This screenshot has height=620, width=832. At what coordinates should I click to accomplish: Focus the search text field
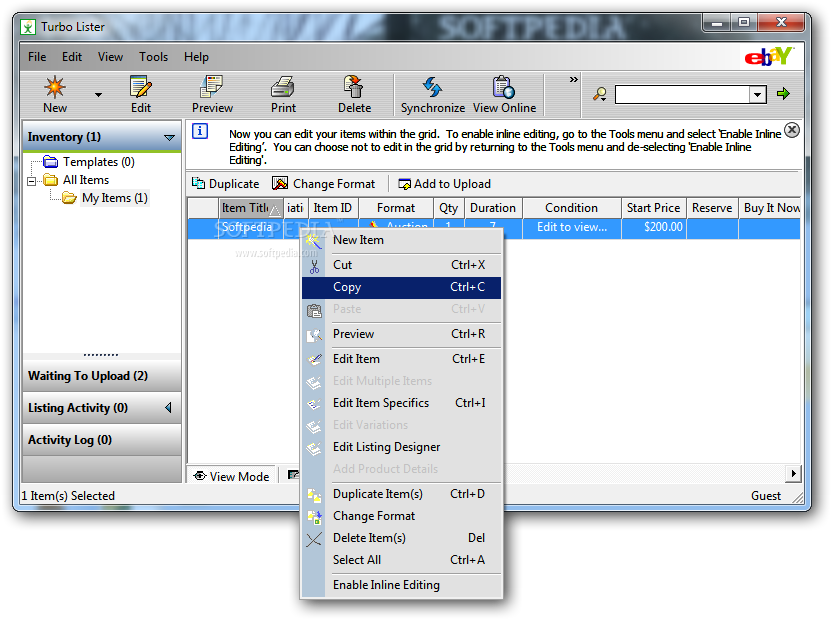click(x=682, y=94)
